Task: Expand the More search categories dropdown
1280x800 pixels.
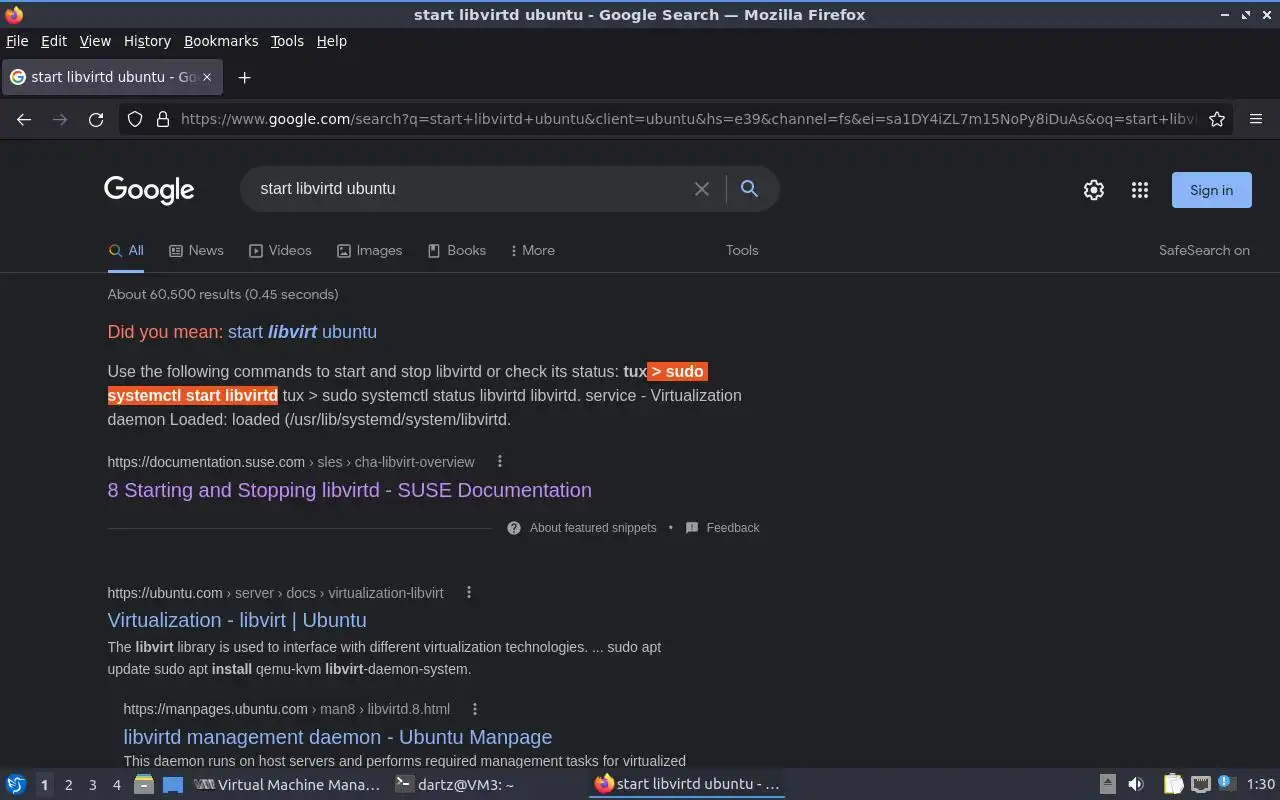Action: click(532, 251)
